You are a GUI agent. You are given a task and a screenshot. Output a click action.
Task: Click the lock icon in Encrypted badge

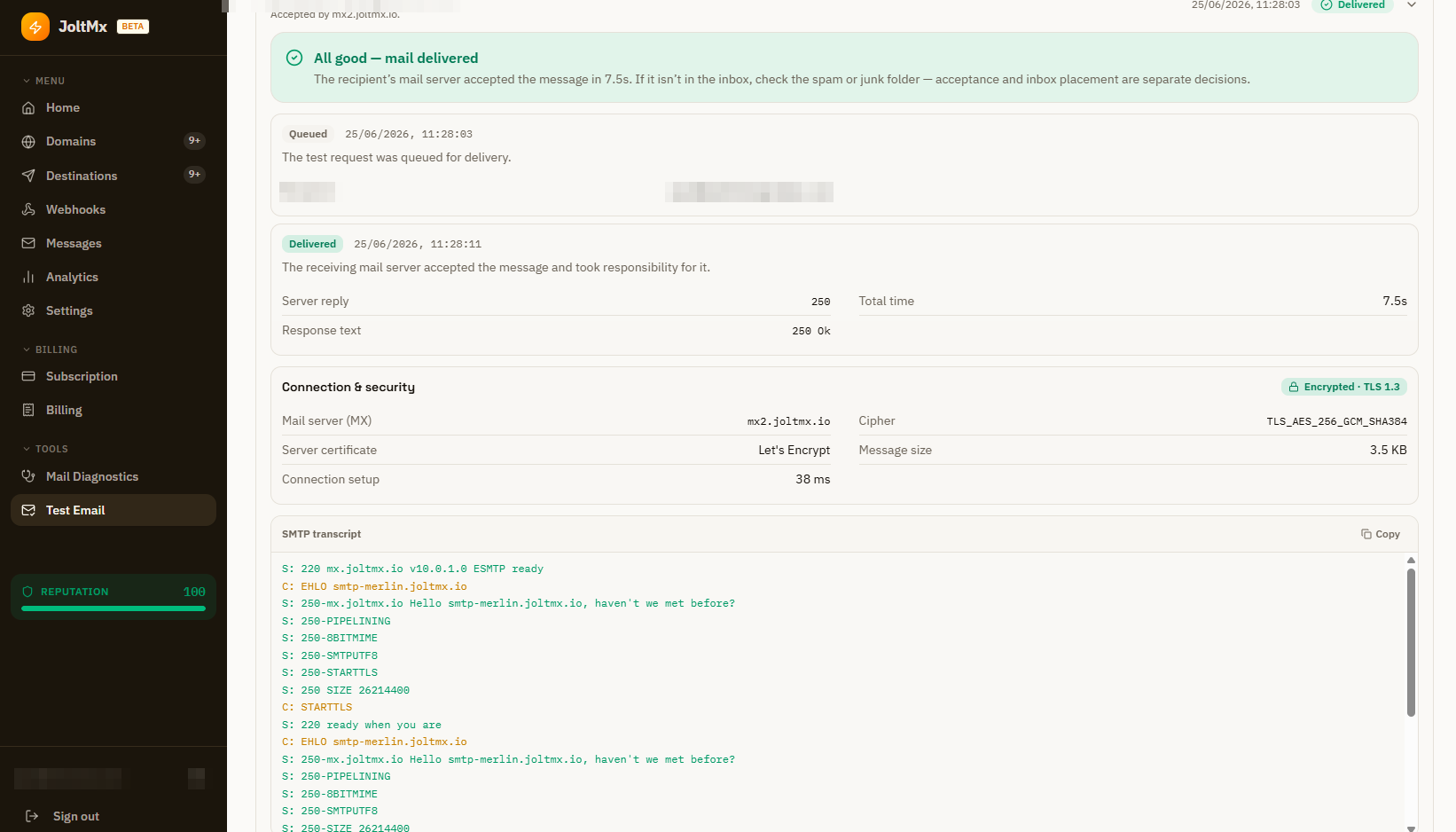pos(1294,387)
